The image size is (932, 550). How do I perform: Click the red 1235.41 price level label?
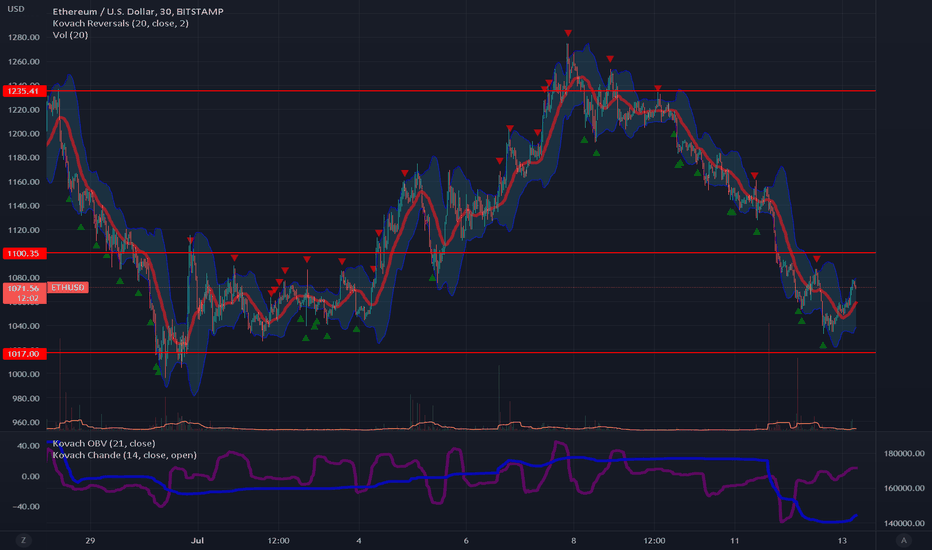pyautogui.click(x=24, y=91)
